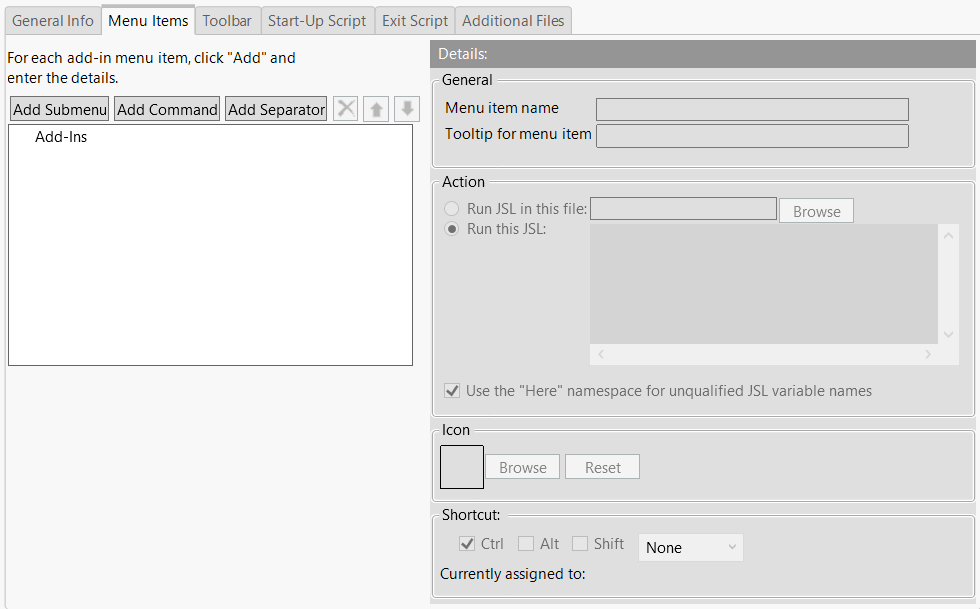
Task: Click the icon preview box in Icon section
Action: pyautogui.click(x=461, y=466)
